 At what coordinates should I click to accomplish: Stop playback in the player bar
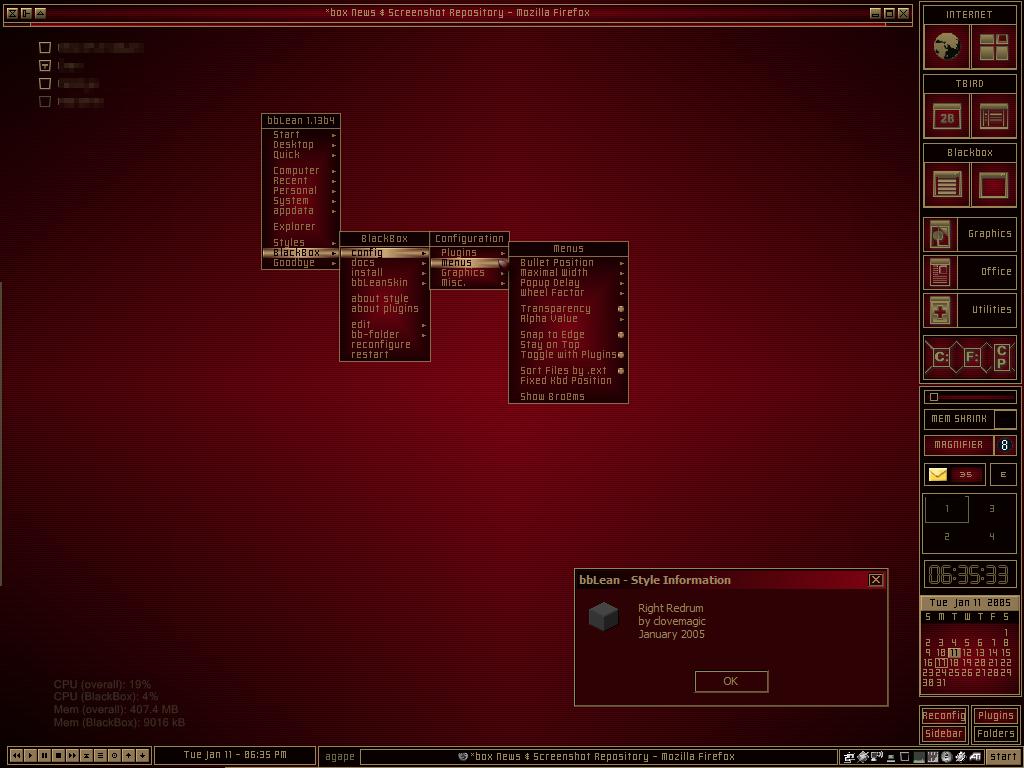click(58, 756)
